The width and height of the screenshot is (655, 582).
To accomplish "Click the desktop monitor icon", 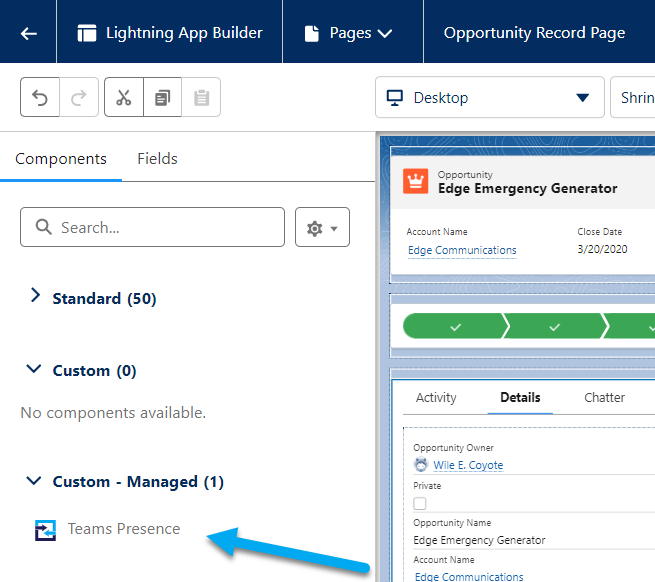I will [x=394, y=98].
